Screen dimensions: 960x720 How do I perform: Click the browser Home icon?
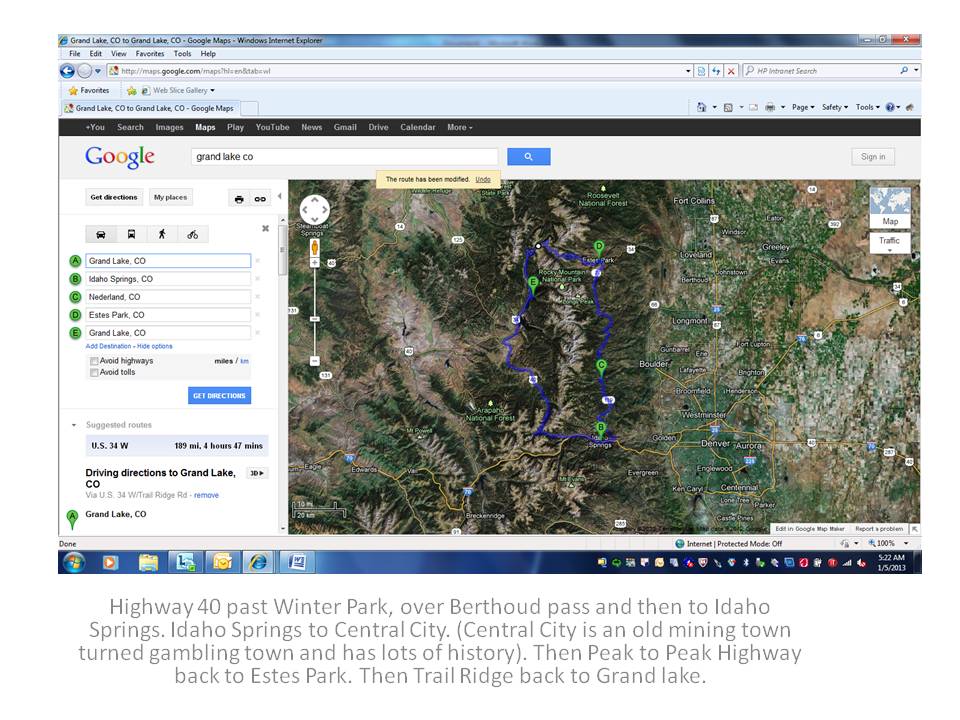pyautogui.click(x=702, y=107)
